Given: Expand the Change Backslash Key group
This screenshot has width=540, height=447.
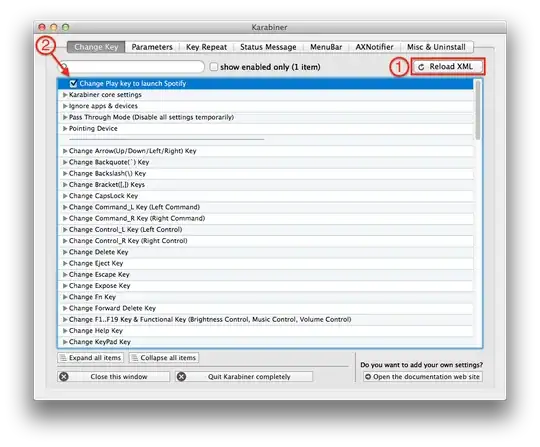Looking at the screenshot, I should click(65, 174).
